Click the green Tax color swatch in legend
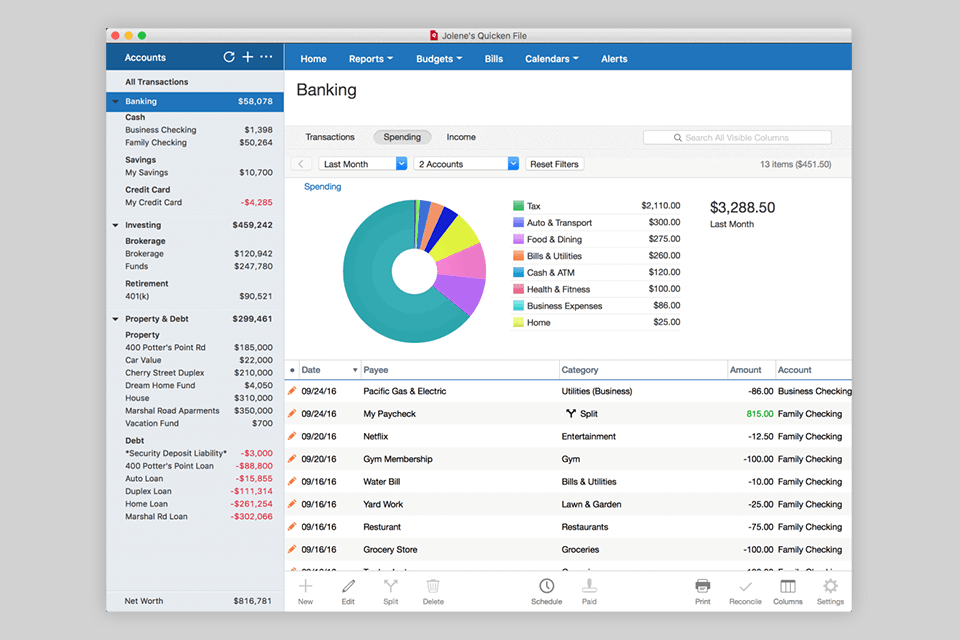The image size is (960, 640). 518,206
